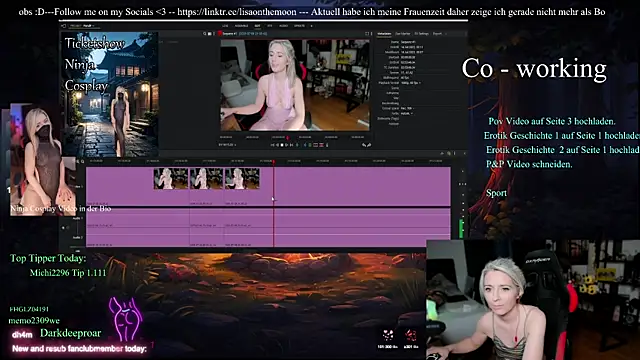640x360 pixels.
Task: Open the viewer zoom level dropdown
Action: tap(227, 145)
